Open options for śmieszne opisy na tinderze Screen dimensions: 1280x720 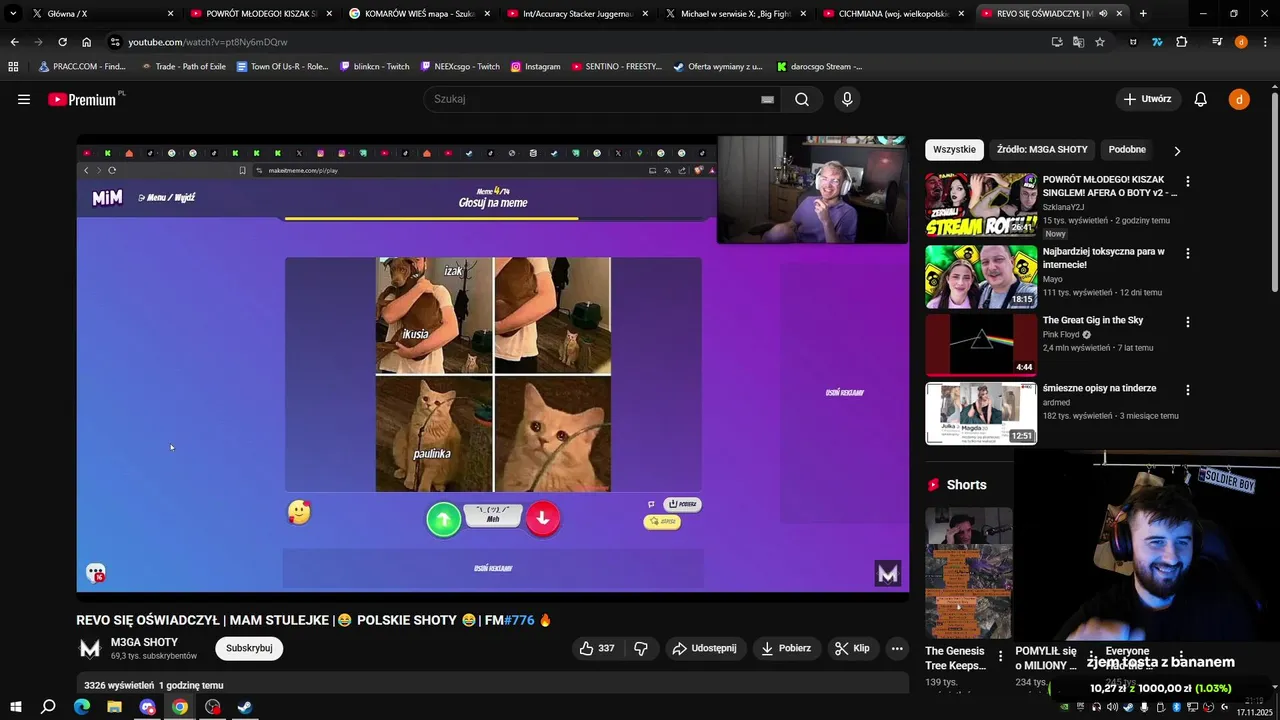(x=1188, y=390)
